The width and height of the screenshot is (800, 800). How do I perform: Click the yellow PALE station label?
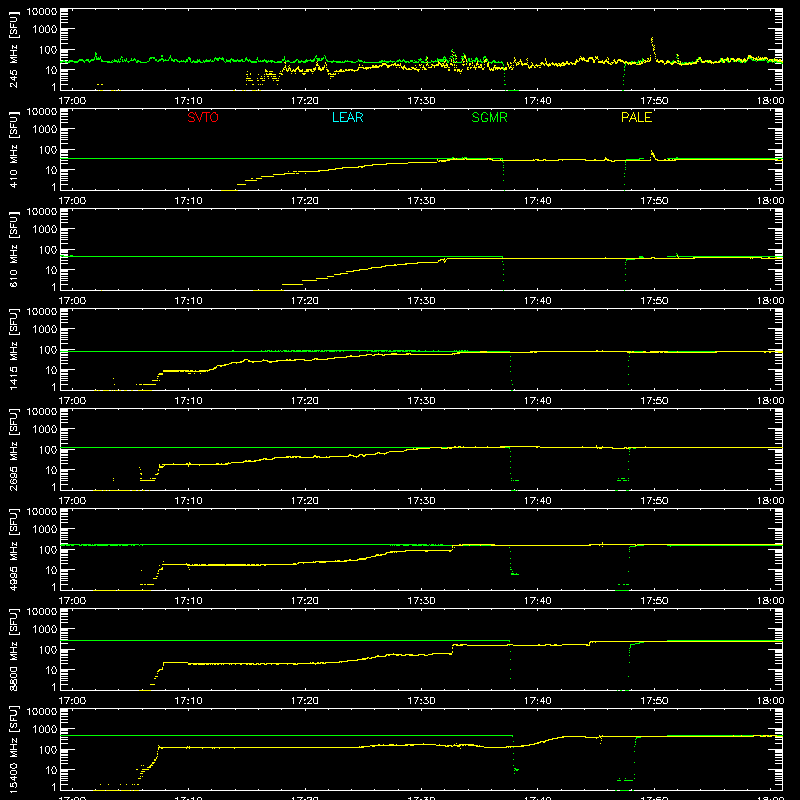tap(636, 117)
